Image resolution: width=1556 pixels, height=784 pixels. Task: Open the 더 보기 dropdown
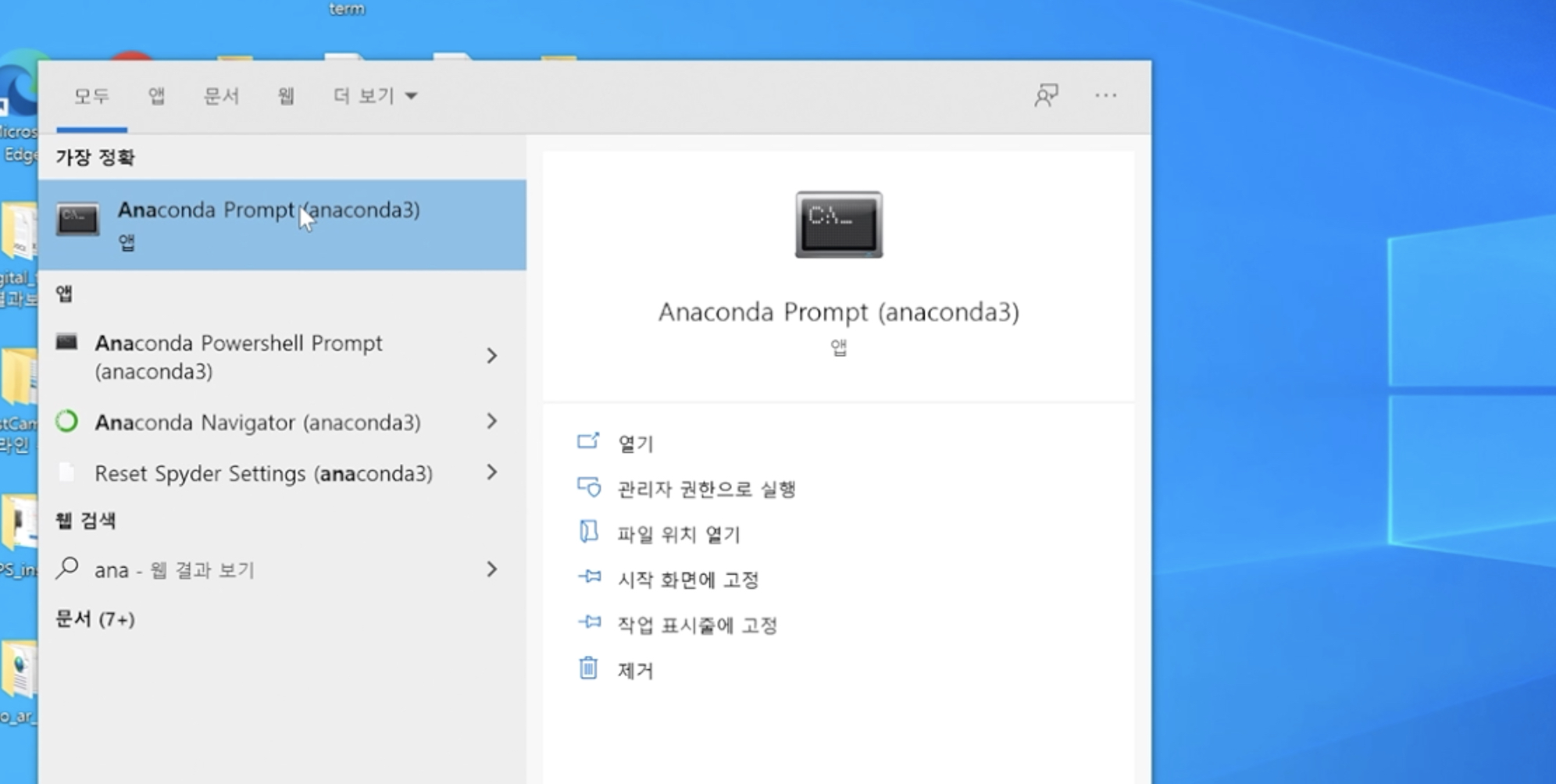tap(375, 96)
